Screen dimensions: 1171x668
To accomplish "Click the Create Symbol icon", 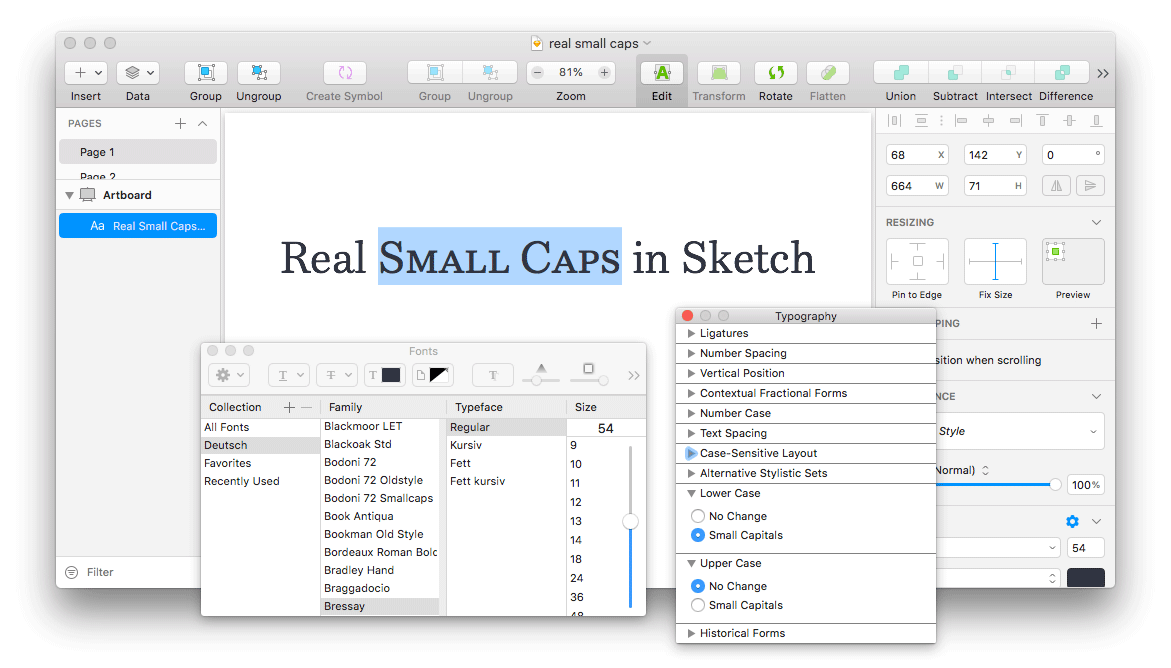I will coord(345,73).
